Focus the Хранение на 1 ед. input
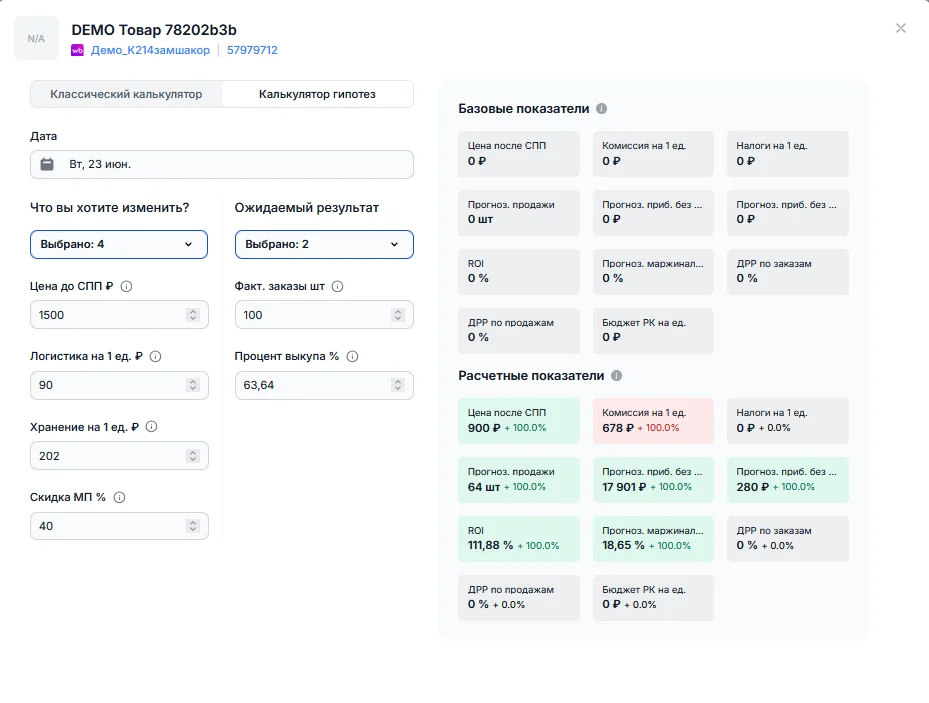The width and height of the screenshot is (929, 703). coord(119,456)
